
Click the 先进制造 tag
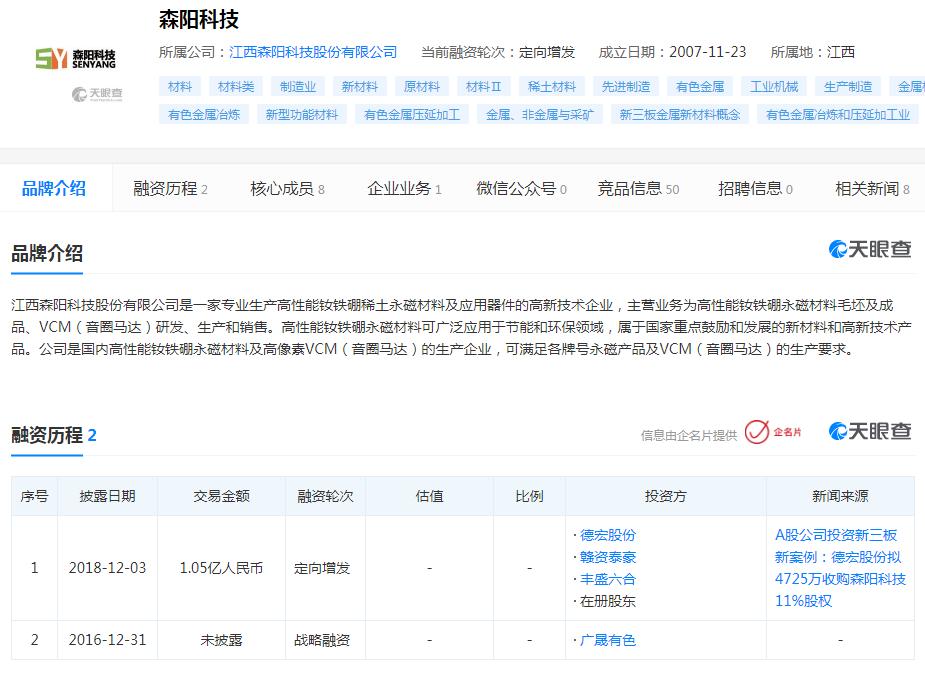626,87
